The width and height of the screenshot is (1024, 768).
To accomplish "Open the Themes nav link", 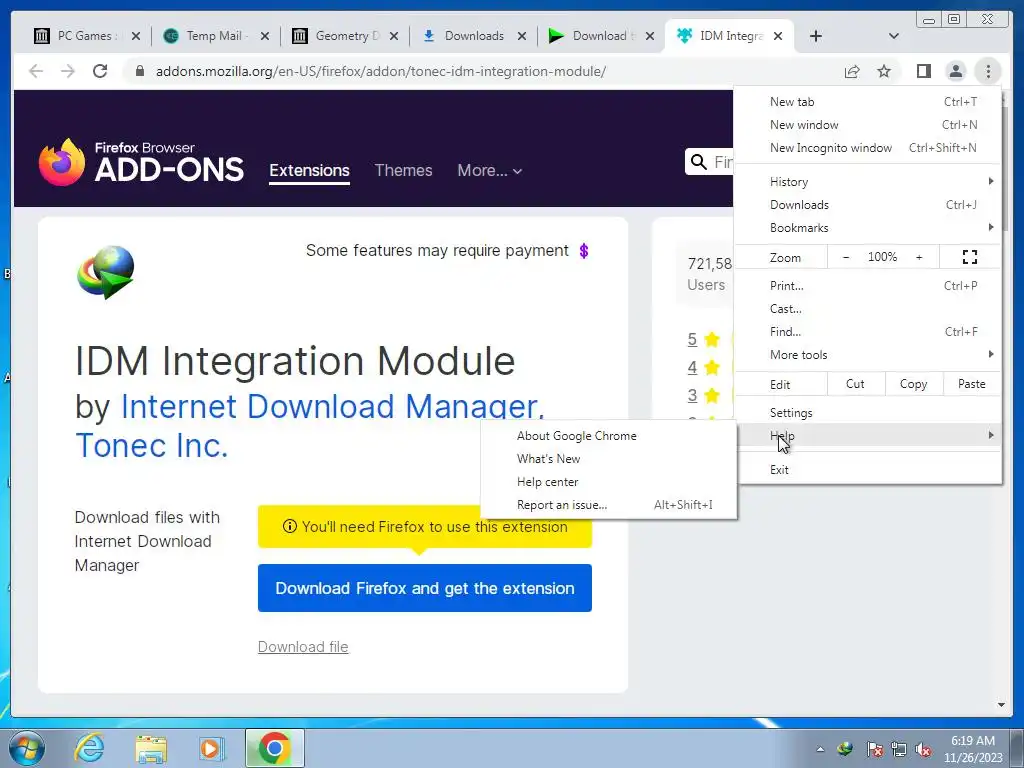I will [x=404, y=170].
